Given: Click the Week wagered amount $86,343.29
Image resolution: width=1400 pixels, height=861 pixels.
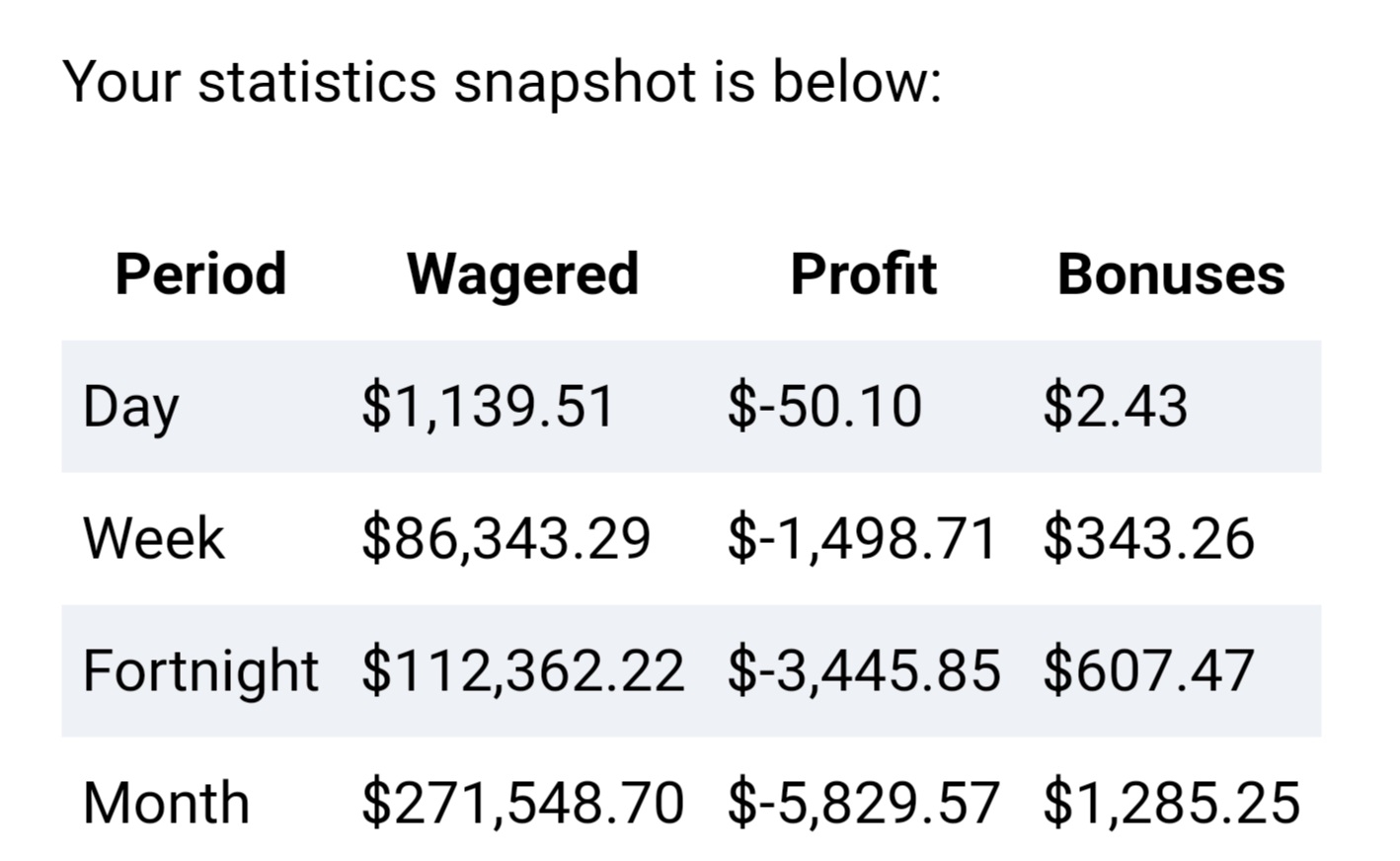Looking at the screenshot, I should click(506, 539).
